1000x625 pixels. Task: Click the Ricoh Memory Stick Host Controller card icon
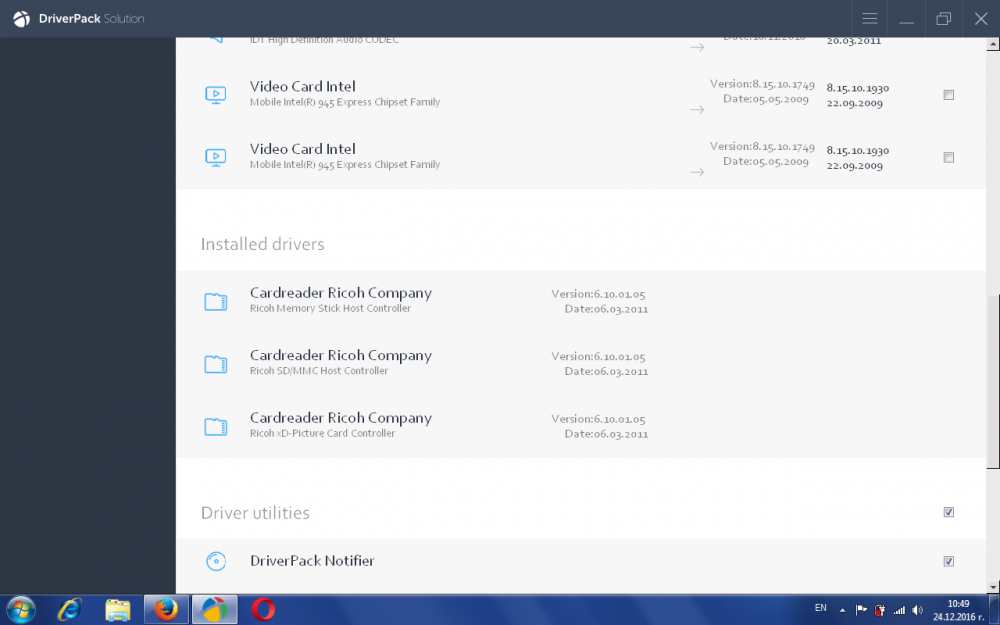216,301
